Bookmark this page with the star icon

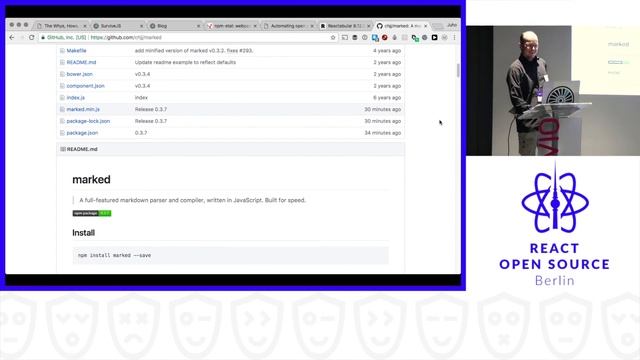(333, 37)
